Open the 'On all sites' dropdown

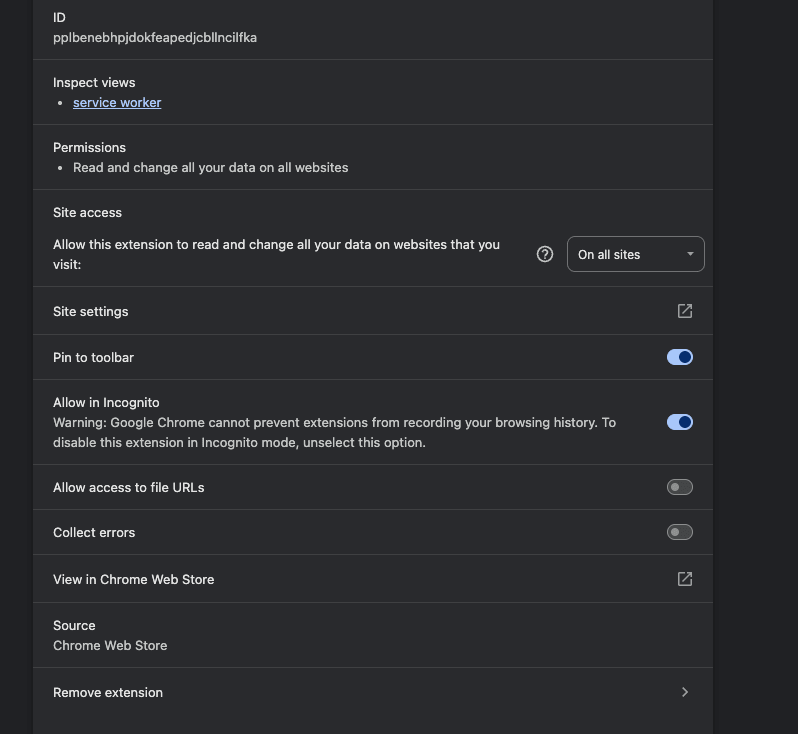tap(634, 254)
